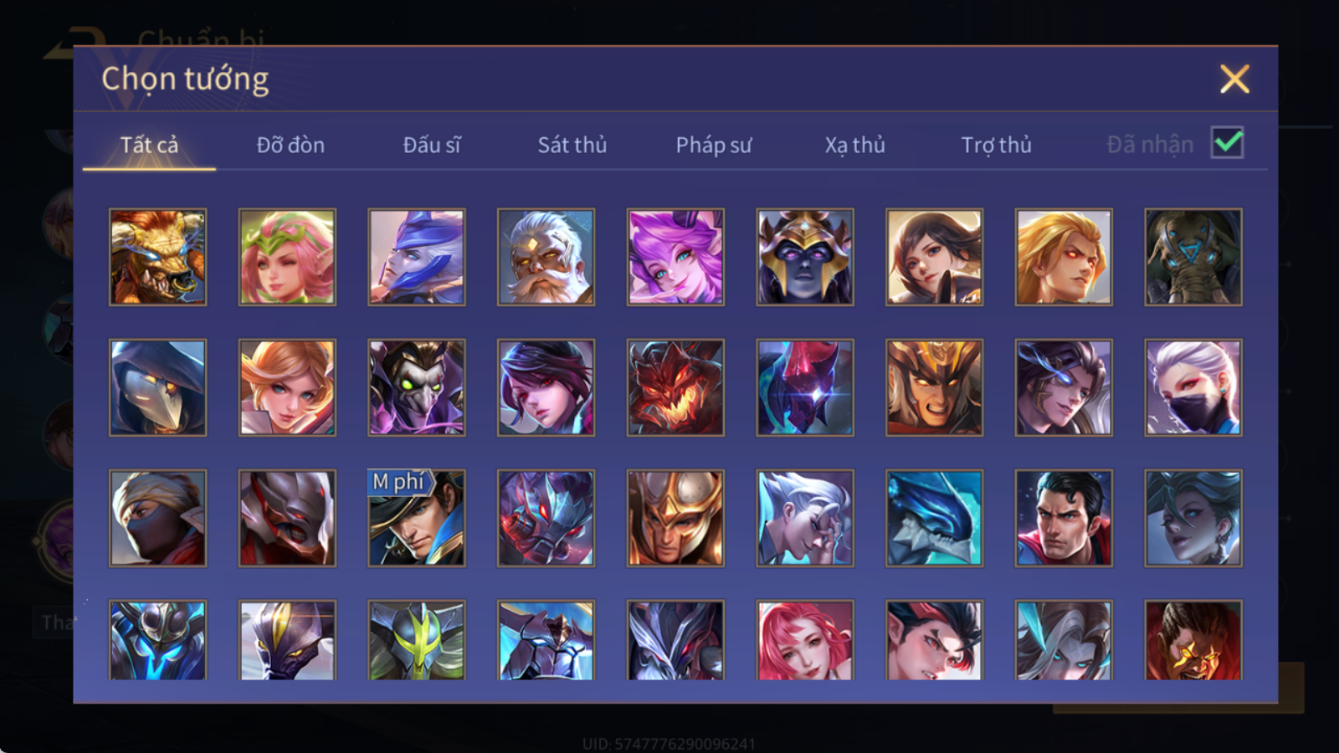1339x753 pixels.
Task: Choose the white-bearded old man hero
Action: pos(546,257)
